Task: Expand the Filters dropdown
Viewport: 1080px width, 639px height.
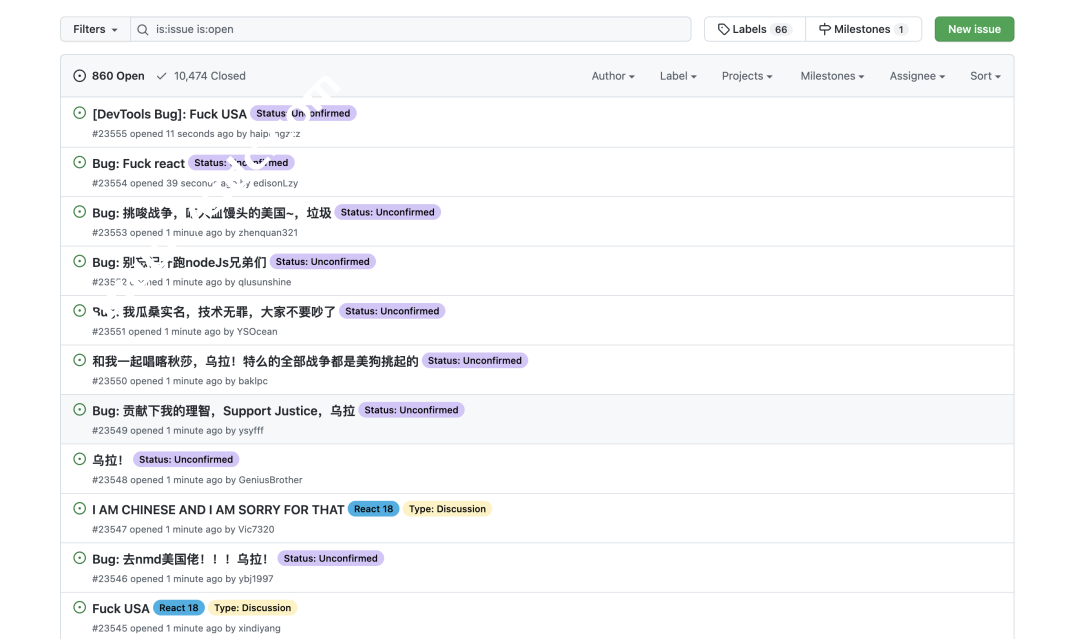Action: tap(95, 29)
